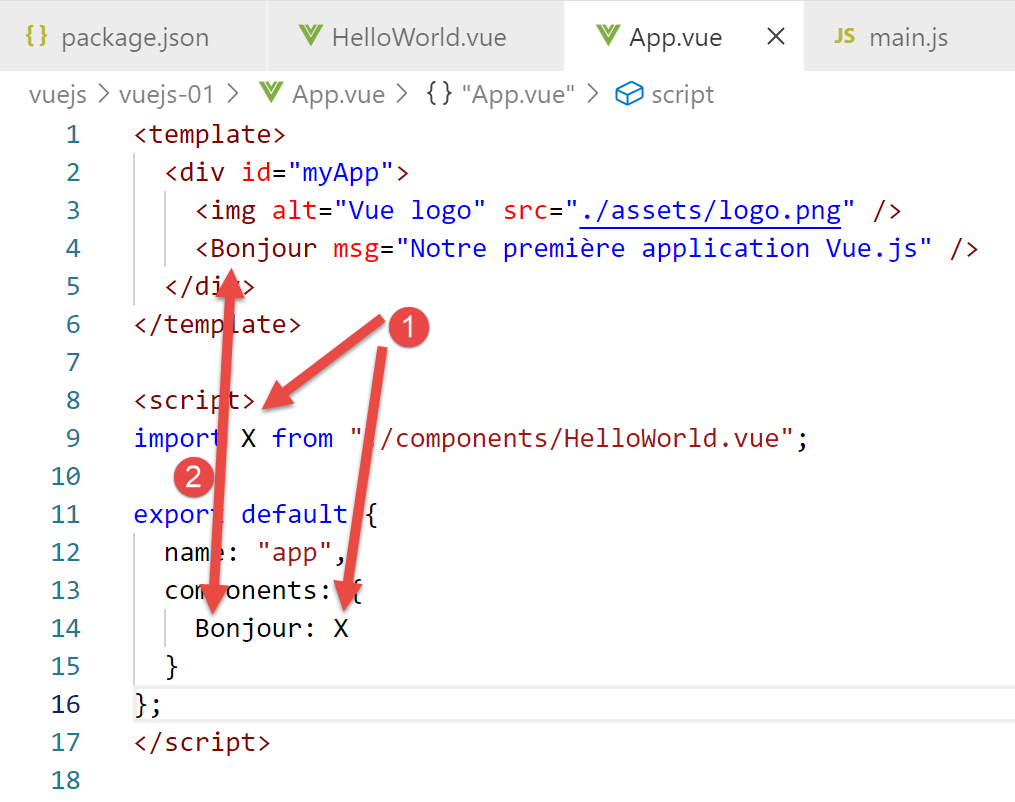Close the App.vue editor tab
This screenshot has height=802, width=1015.
[x=775, y=37]
